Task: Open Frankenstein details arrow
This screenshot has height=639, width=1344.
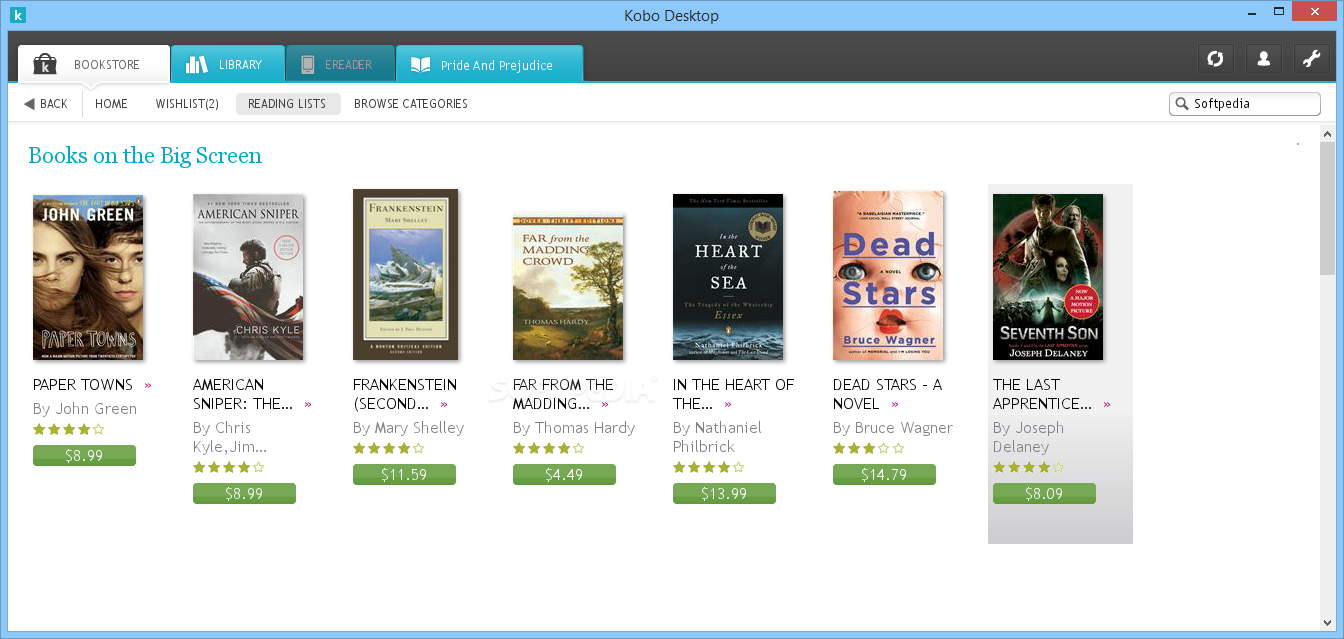Action: coord(444,404)
